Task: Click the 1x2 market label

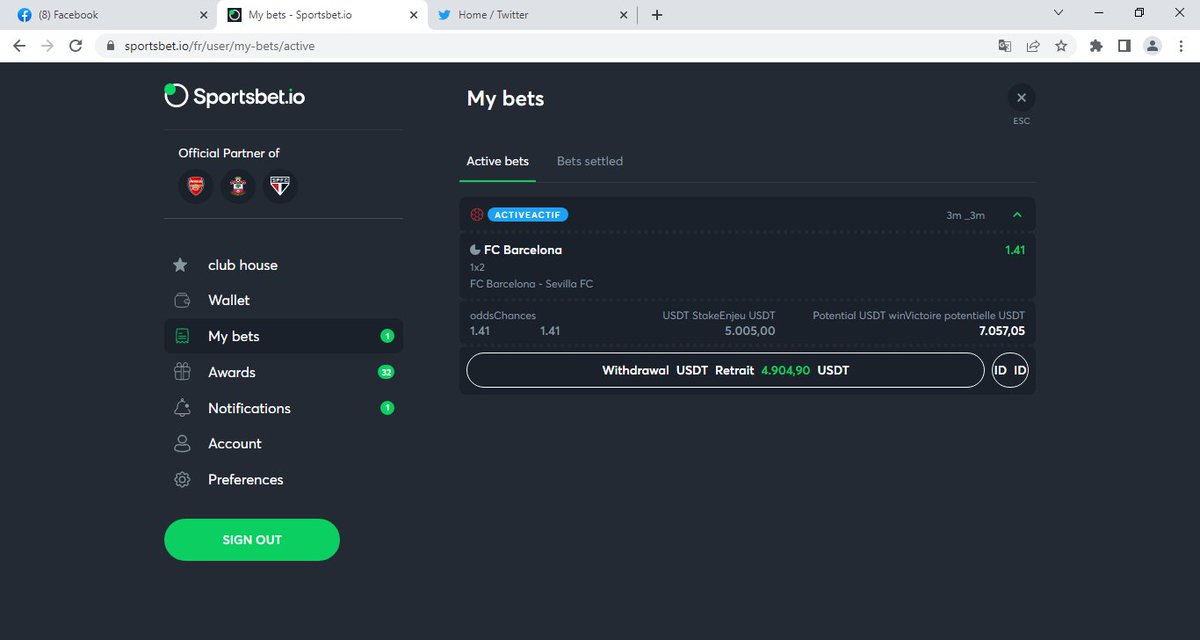Action: tap(477, 268)
